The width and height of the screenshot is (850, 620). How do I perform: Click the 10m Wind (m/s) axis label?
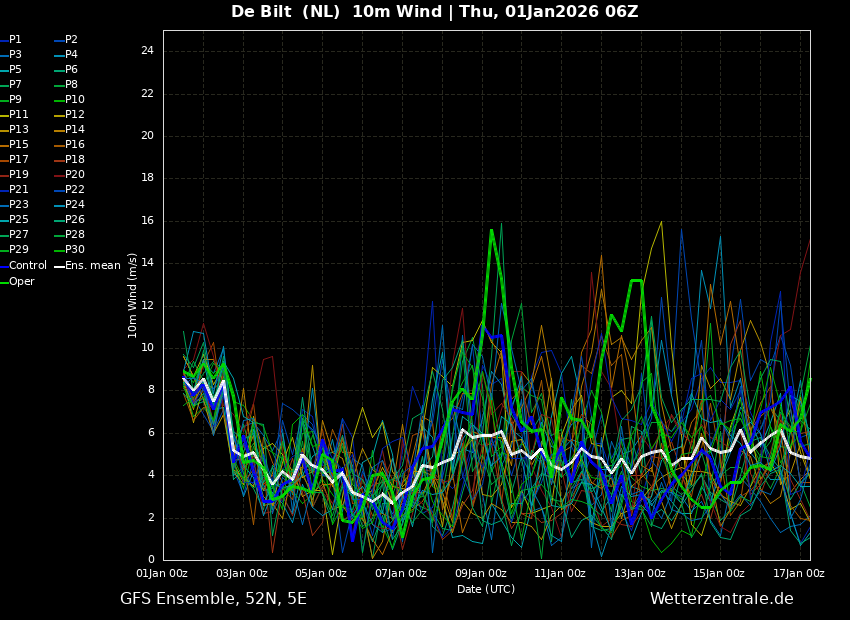pyautogui.click(x=132, y=295)
